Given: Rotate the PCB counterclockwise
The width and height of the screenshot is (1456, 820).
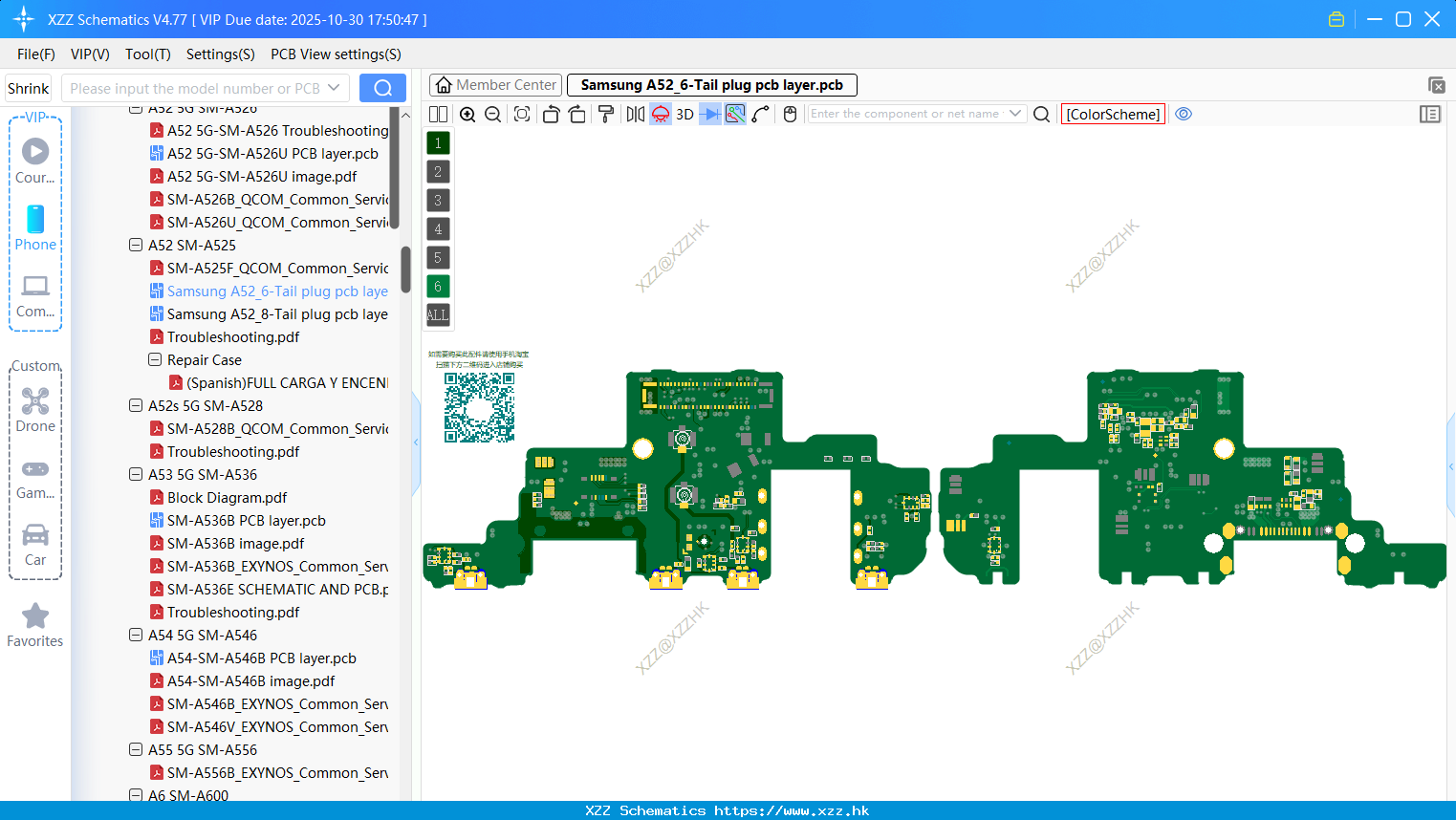Looking at the screenshot, I should click(551, 114).
